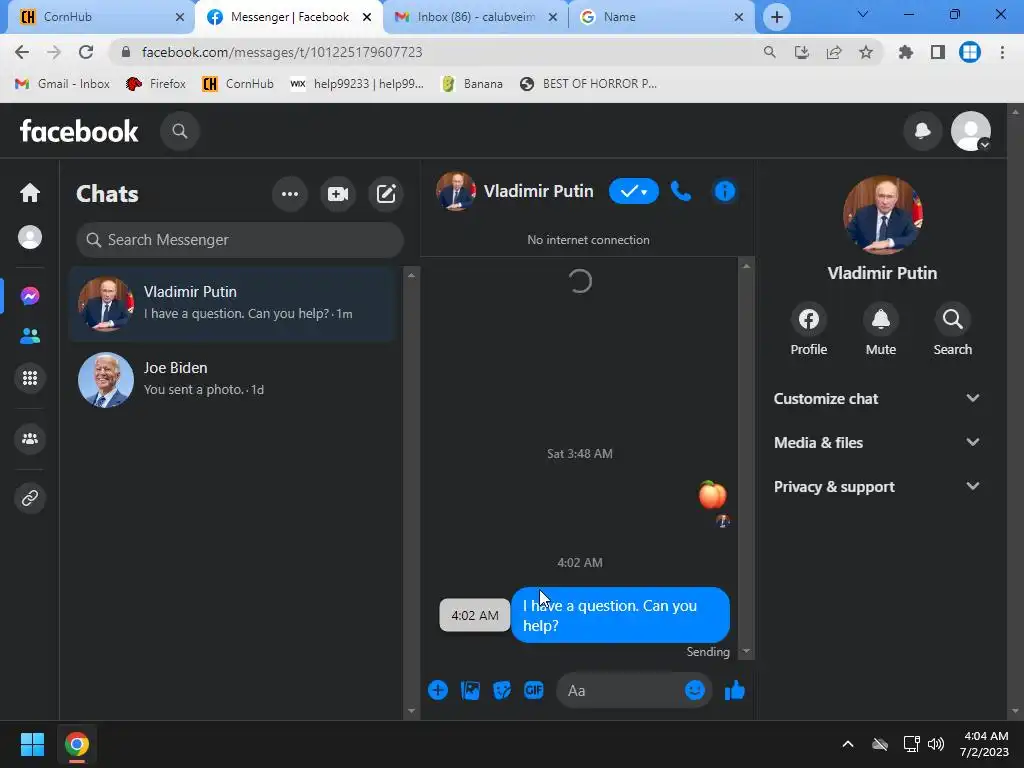Switch to the Name Google tab
The width and height of the screenshot is (1024, 768).
pyautogui.click(x=661, y=17)
